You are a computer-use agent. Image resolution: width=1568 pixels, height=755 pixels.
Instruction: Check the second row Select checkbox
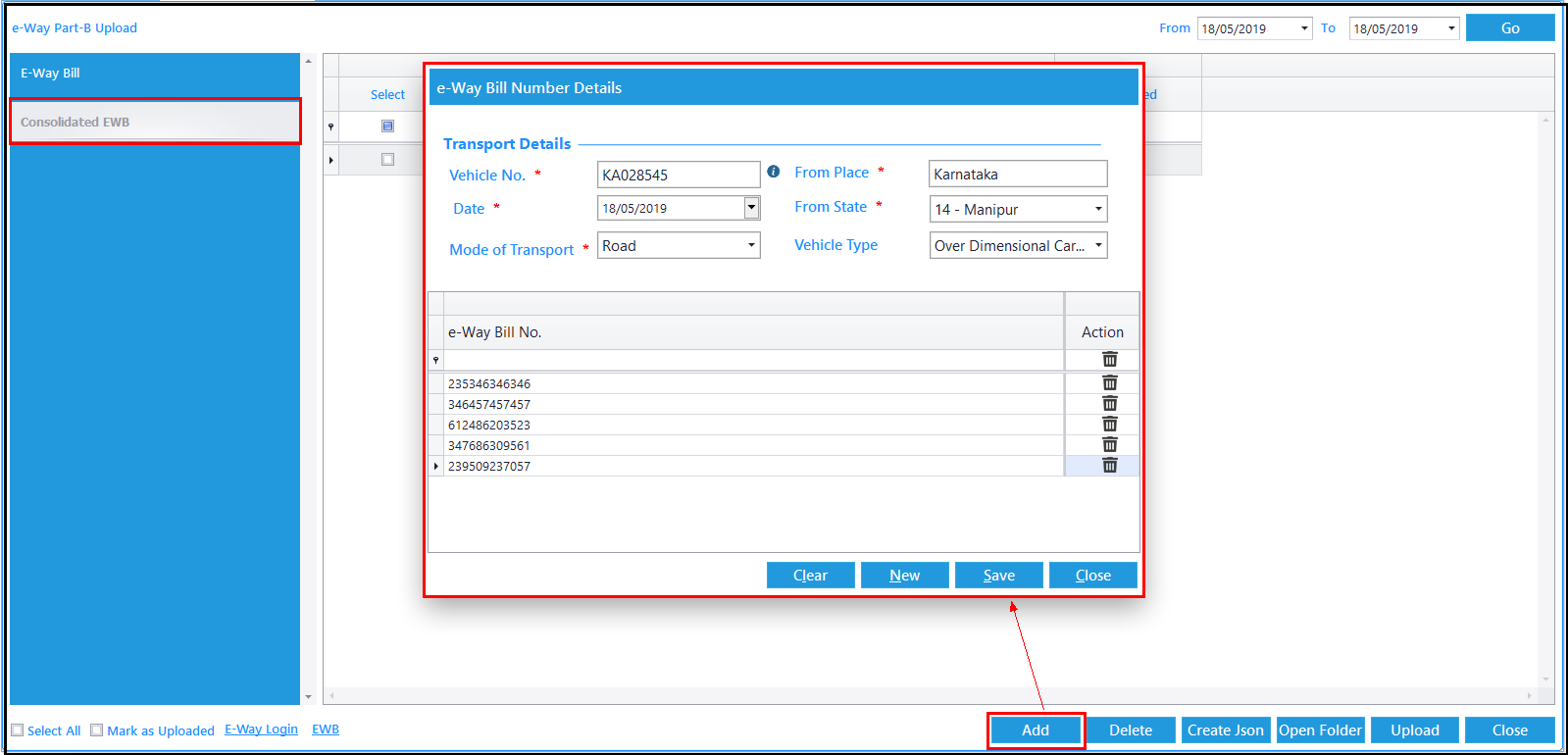(x=387, y=160)
